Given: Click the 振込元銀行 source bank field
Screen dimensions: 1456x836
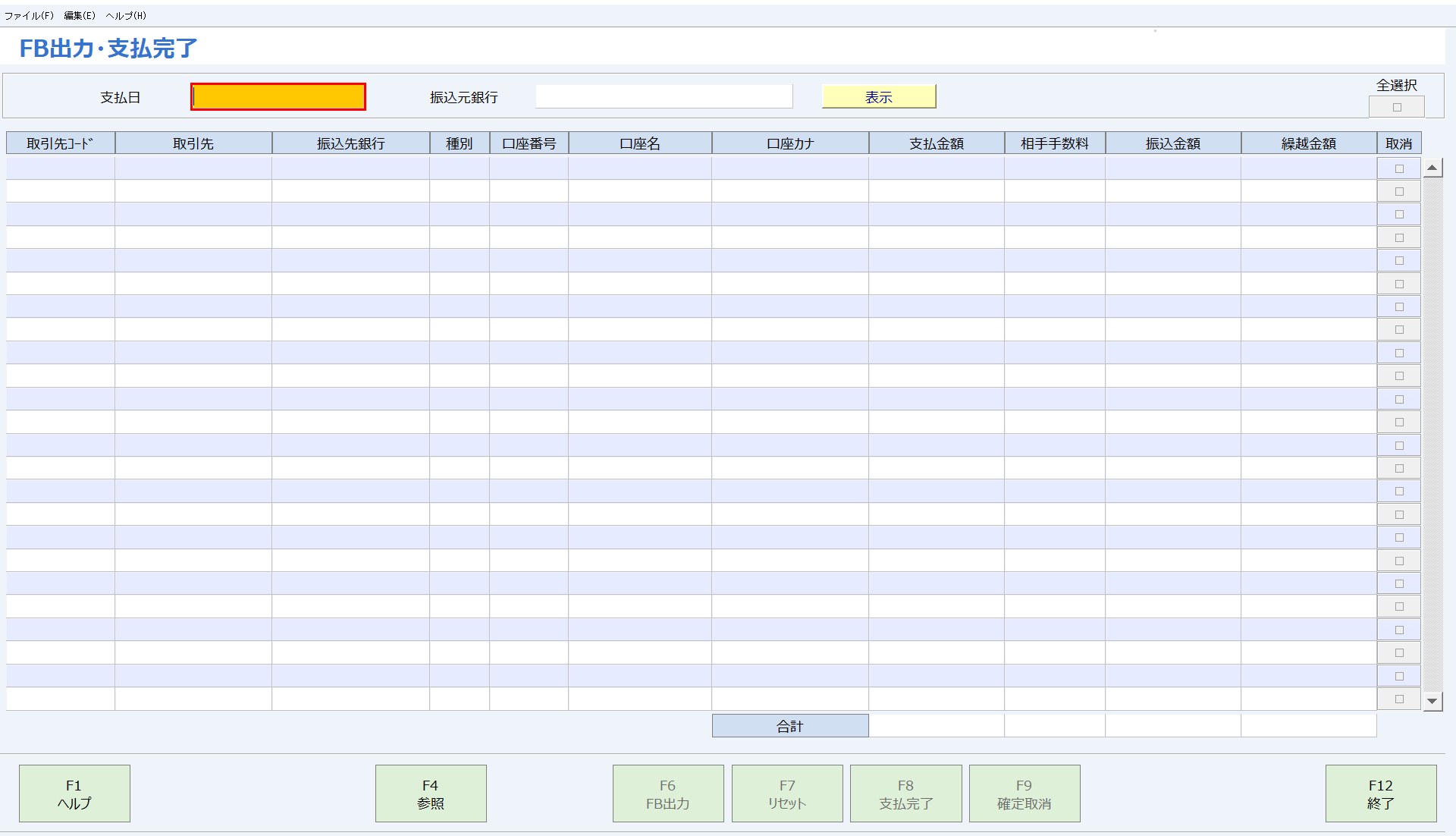Looking at the screenshot, I should click(663, 96).
